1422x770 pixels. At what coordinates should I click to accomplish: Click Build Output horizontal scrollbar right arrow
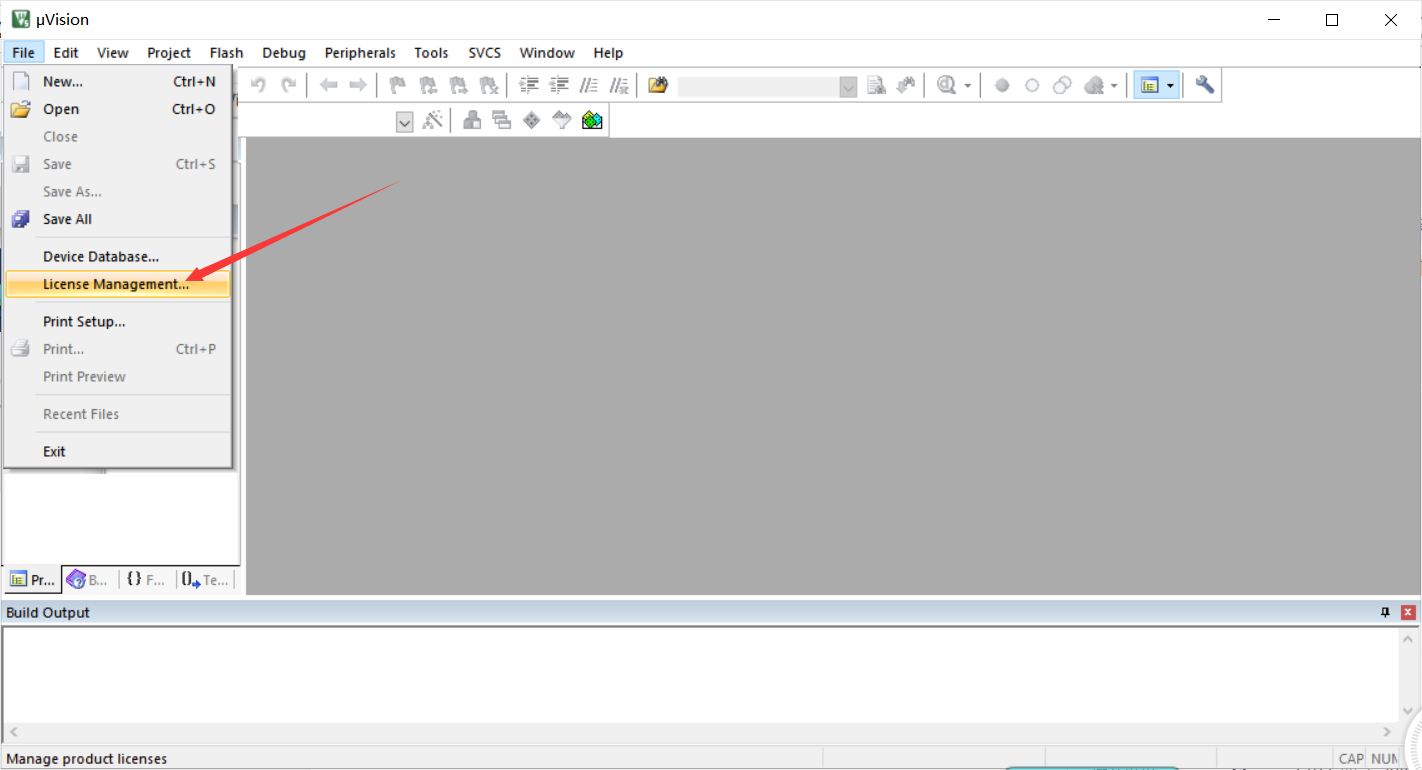[x=1387, y=732]
